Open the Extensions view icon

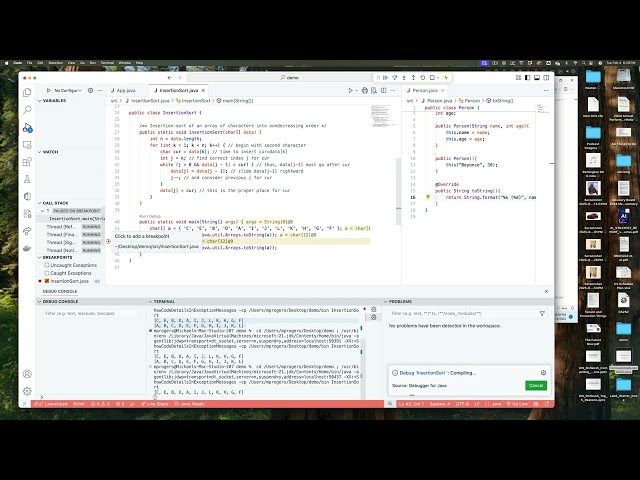coord(27,162)
